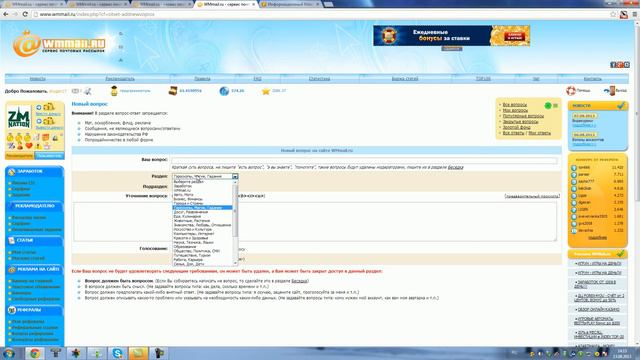The width and height of the screenshot is (640, 360).
Task: Open the tools icon beside the welcome text
Action: (x=87, y=91)
